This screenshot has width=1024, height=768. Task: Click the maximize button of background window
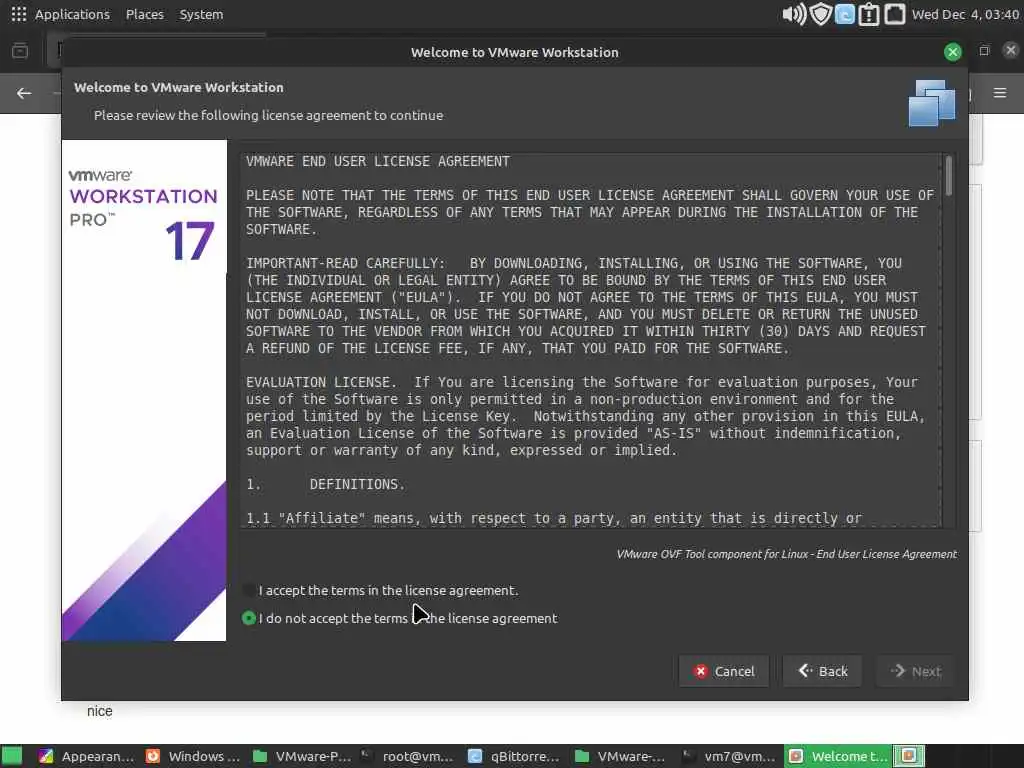984,51
